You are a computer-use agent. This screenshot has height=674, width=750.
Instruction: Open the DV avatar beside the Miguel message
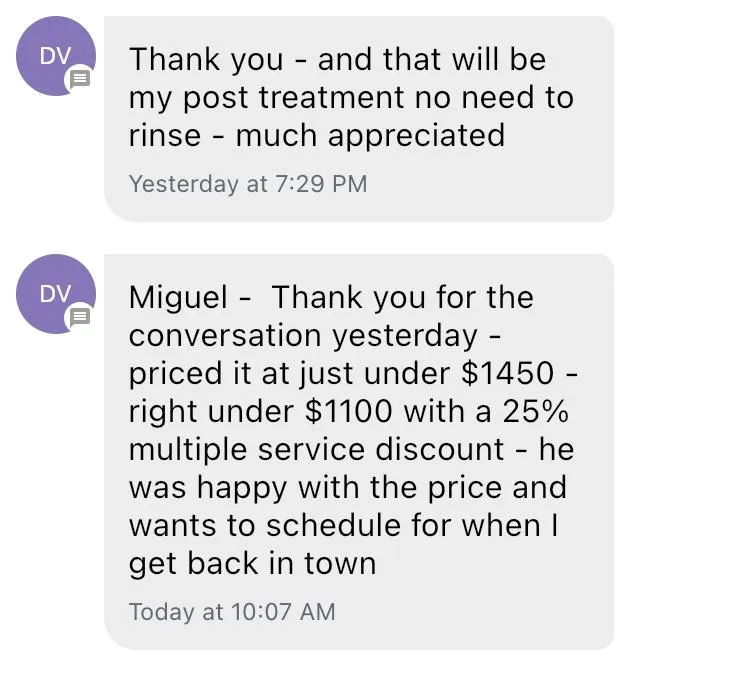(x=56, y=294)
